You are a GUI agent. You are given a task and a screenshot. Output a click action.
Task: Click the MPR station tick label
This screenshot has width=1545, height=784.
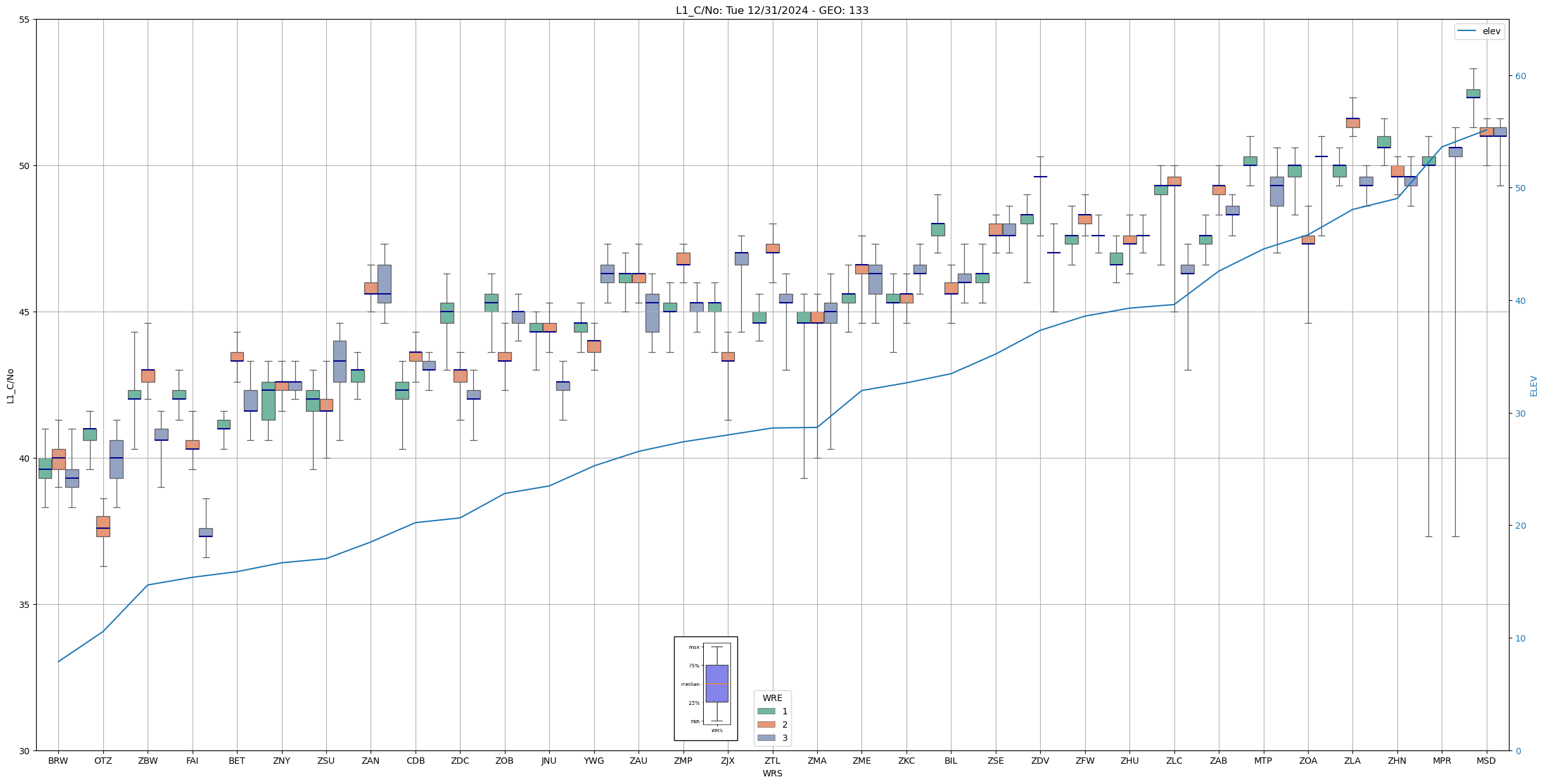point(1442,761)
